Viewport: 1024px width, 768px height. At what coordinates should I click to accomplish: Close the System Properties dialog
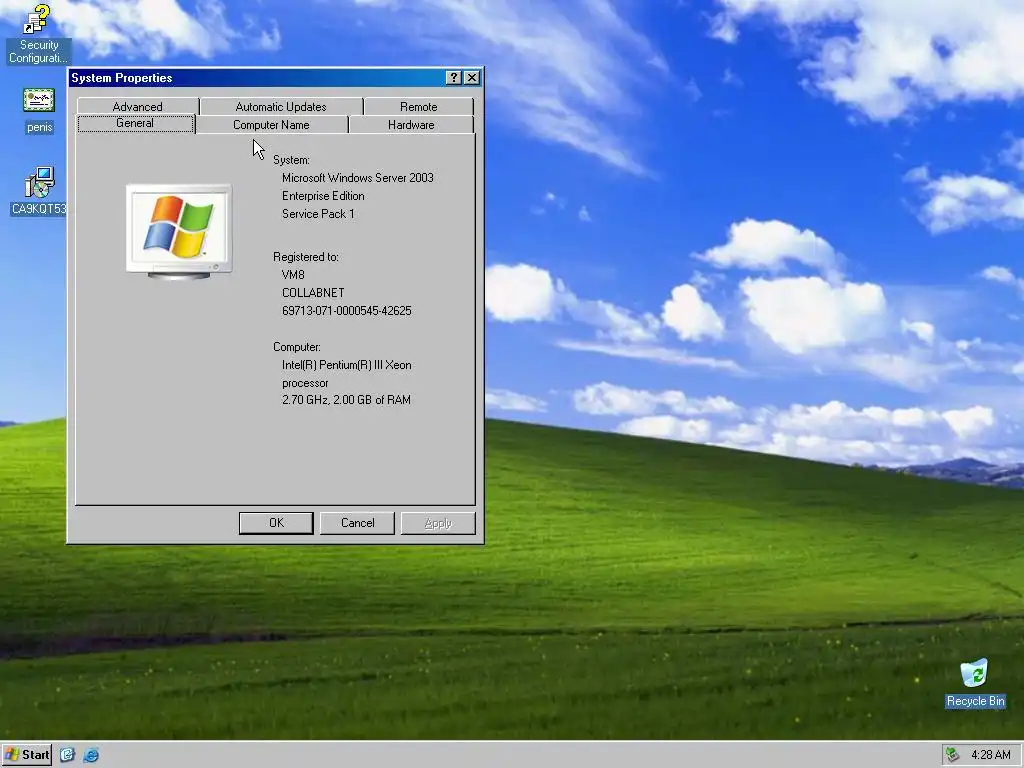click(472, 78)
